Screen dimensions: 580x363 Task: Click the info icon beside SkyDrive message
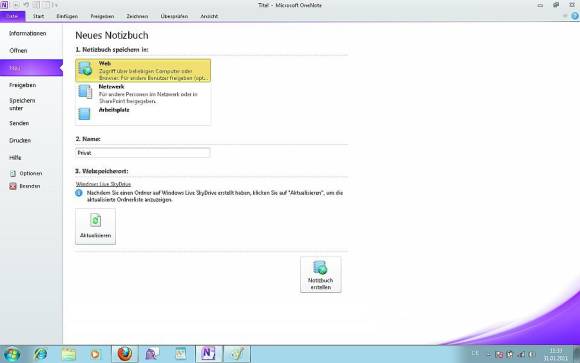[79, 193]
